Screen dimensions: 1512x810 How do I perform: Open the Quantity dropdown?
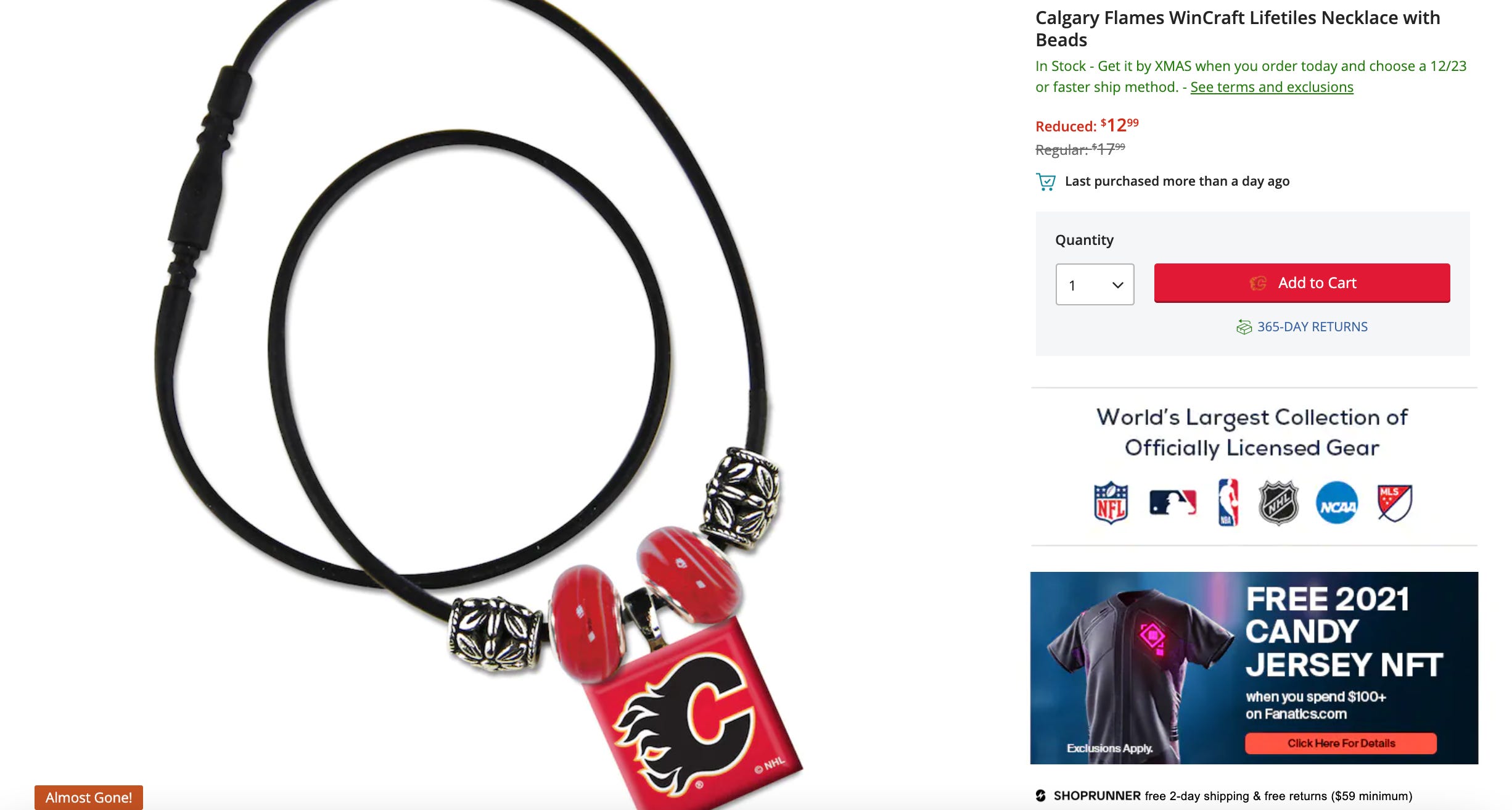(1095, 284)
